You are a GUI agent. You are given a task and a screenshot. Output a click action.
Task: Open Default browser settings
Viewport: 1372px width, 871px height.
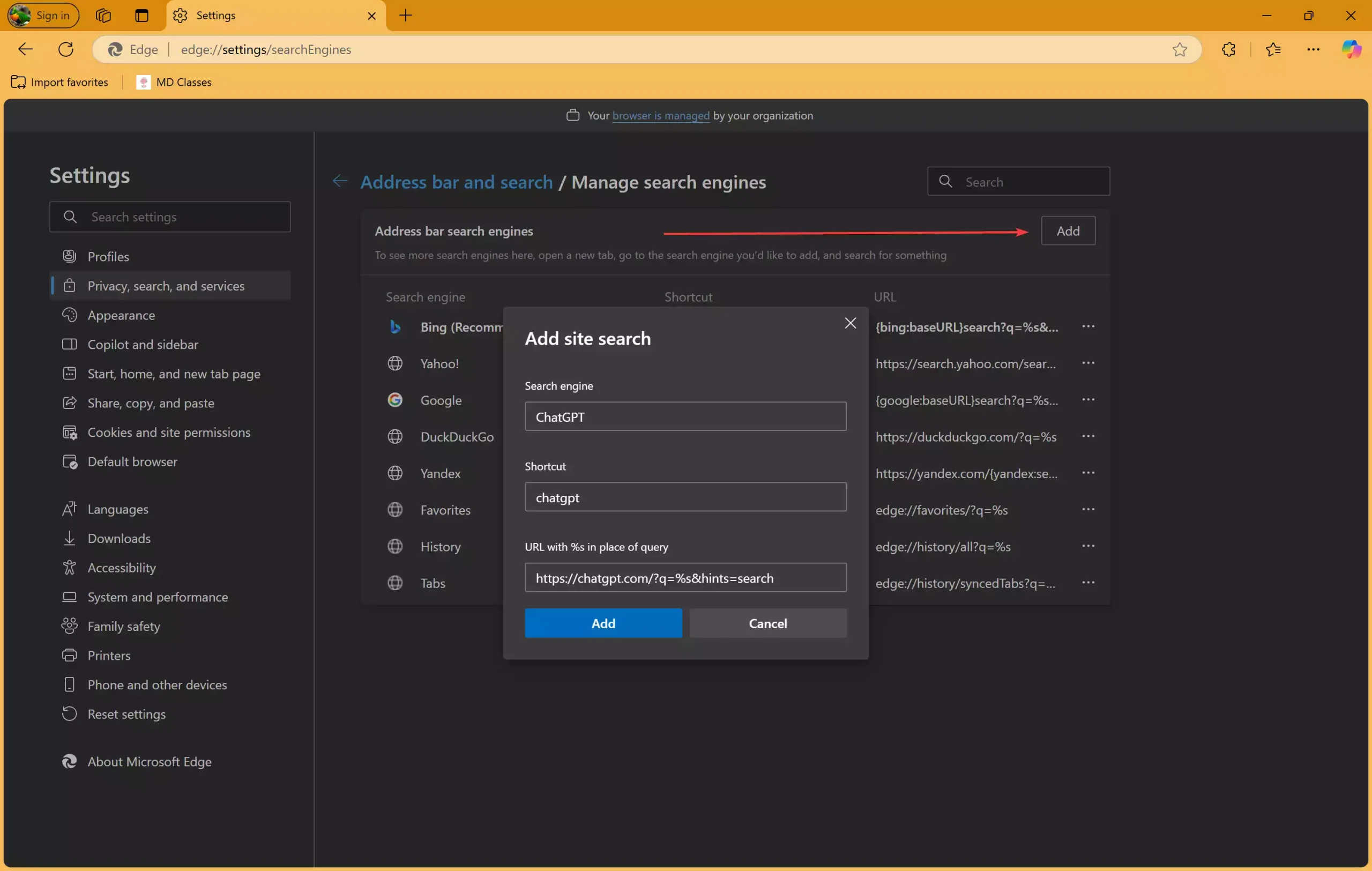pyautogui.click(x=170, y=462)
